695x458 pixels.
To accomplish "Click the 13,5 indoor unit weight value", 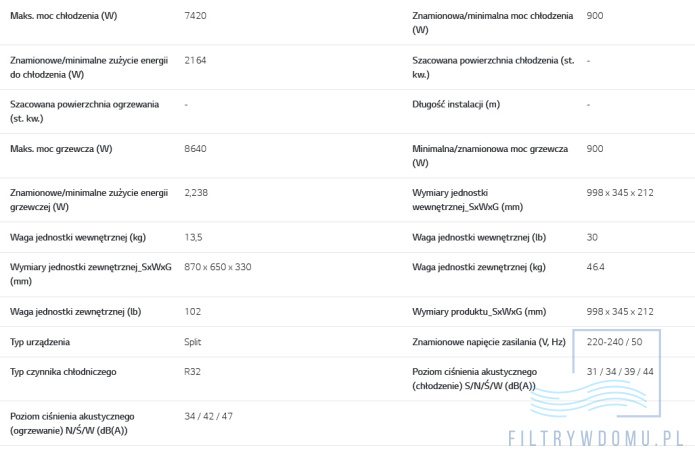I will 193,237.
